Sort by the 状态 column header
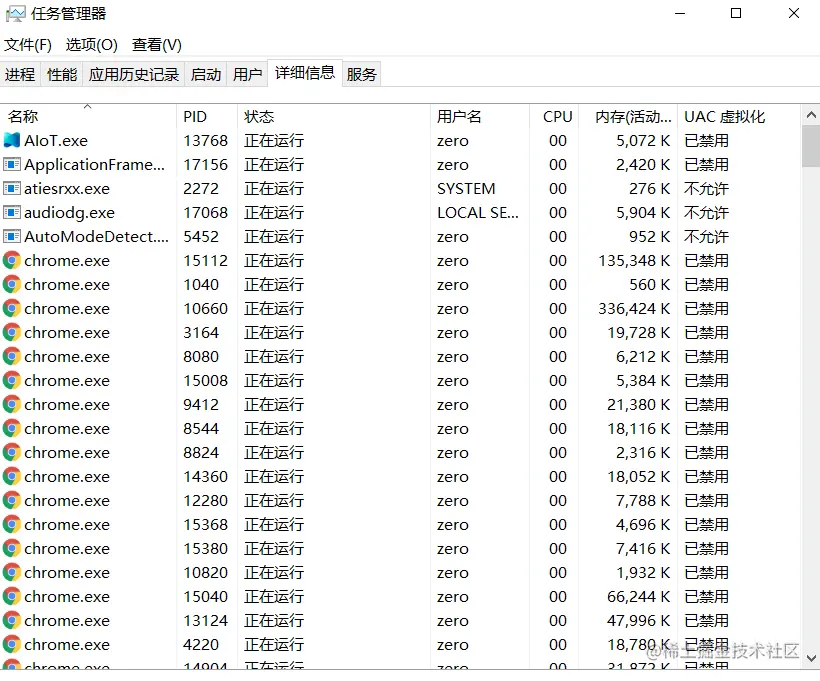This screenshot has width=820, height=681. 334,116
